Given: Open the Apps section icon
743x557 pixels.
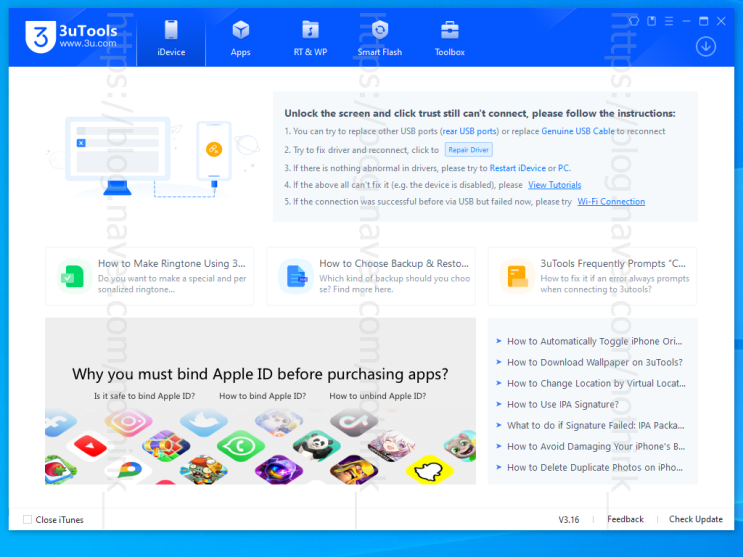Looking at the screenshot, I should click(240, 30).
